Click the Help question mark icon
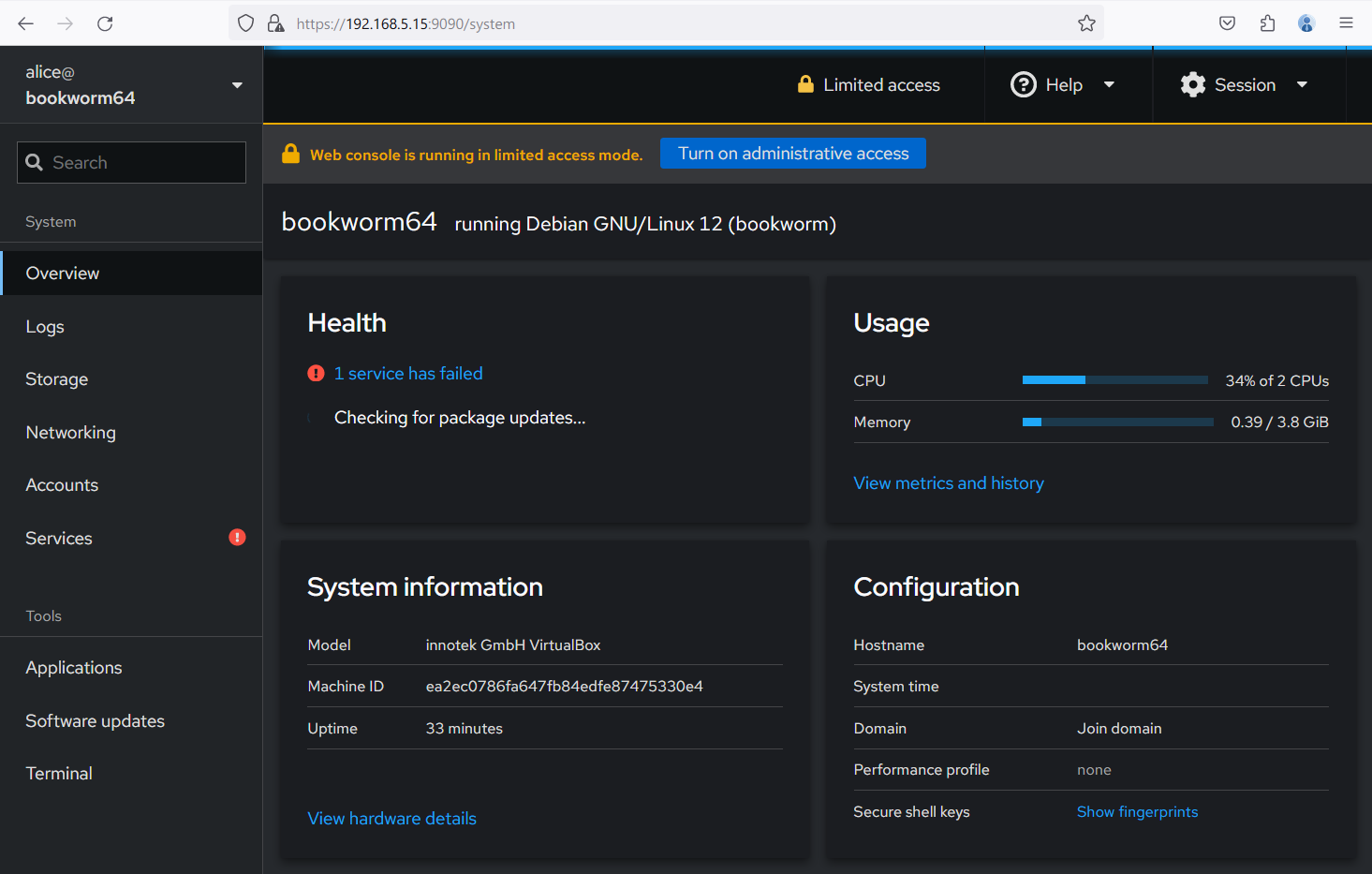This screenshot has height=874, width=1372. (x=1024, y=84)
